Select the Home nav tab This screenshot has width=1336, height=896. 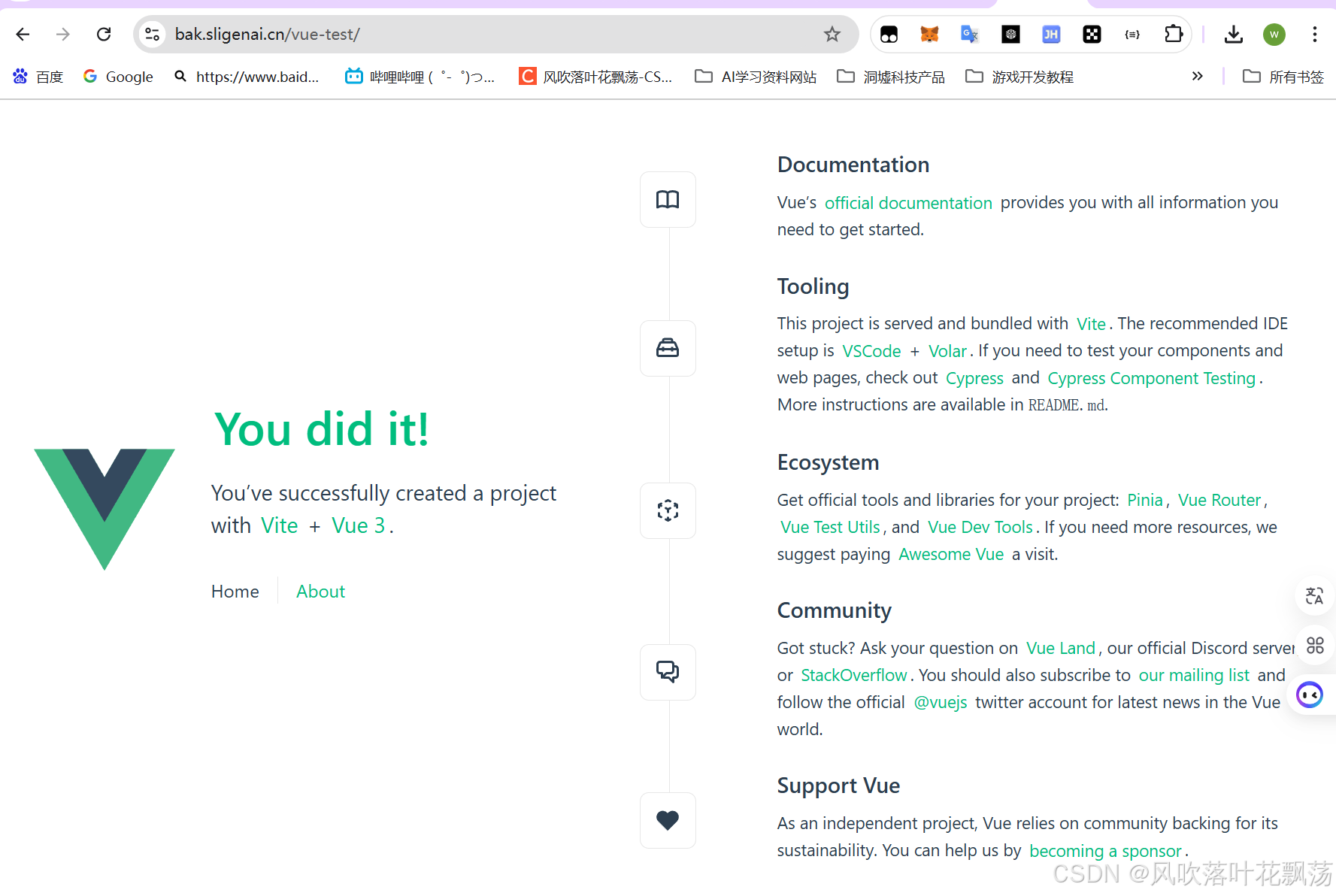[235, 592]
